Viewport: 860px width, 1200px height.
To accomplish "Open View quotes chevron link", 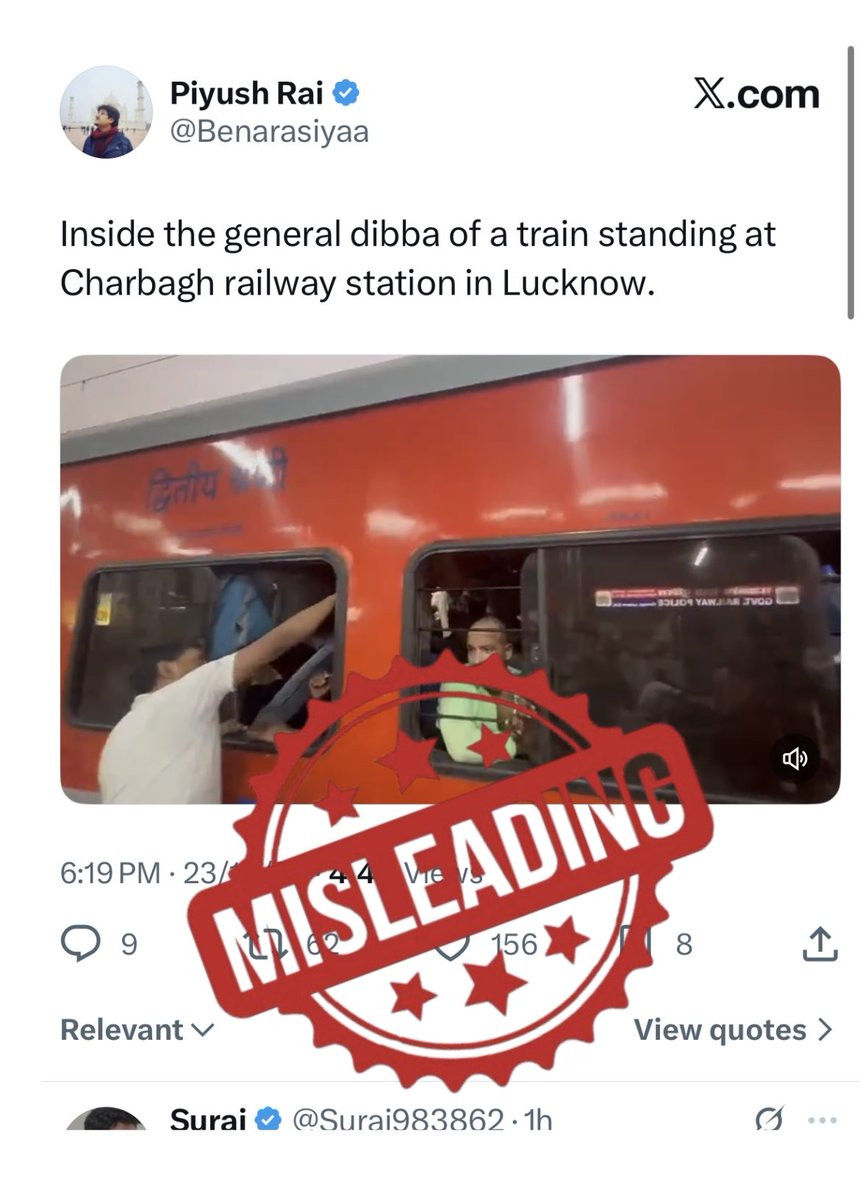I will coord(732,1030).
